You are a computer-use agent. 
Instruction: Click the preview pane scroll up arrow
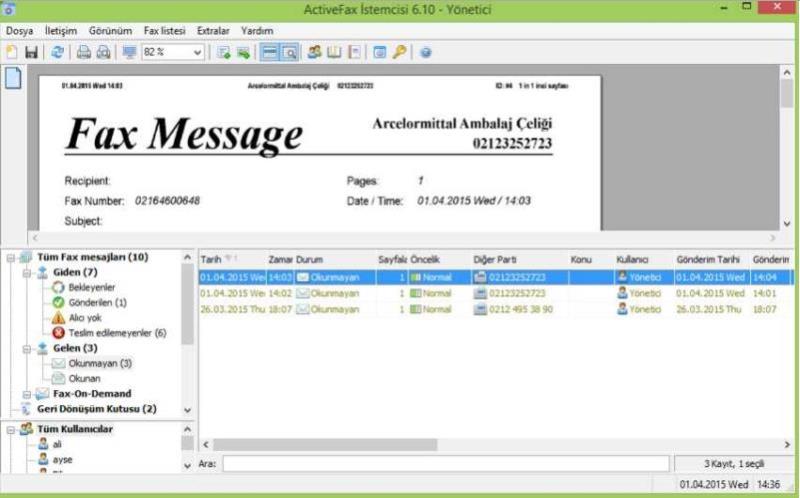coord(786,73)
